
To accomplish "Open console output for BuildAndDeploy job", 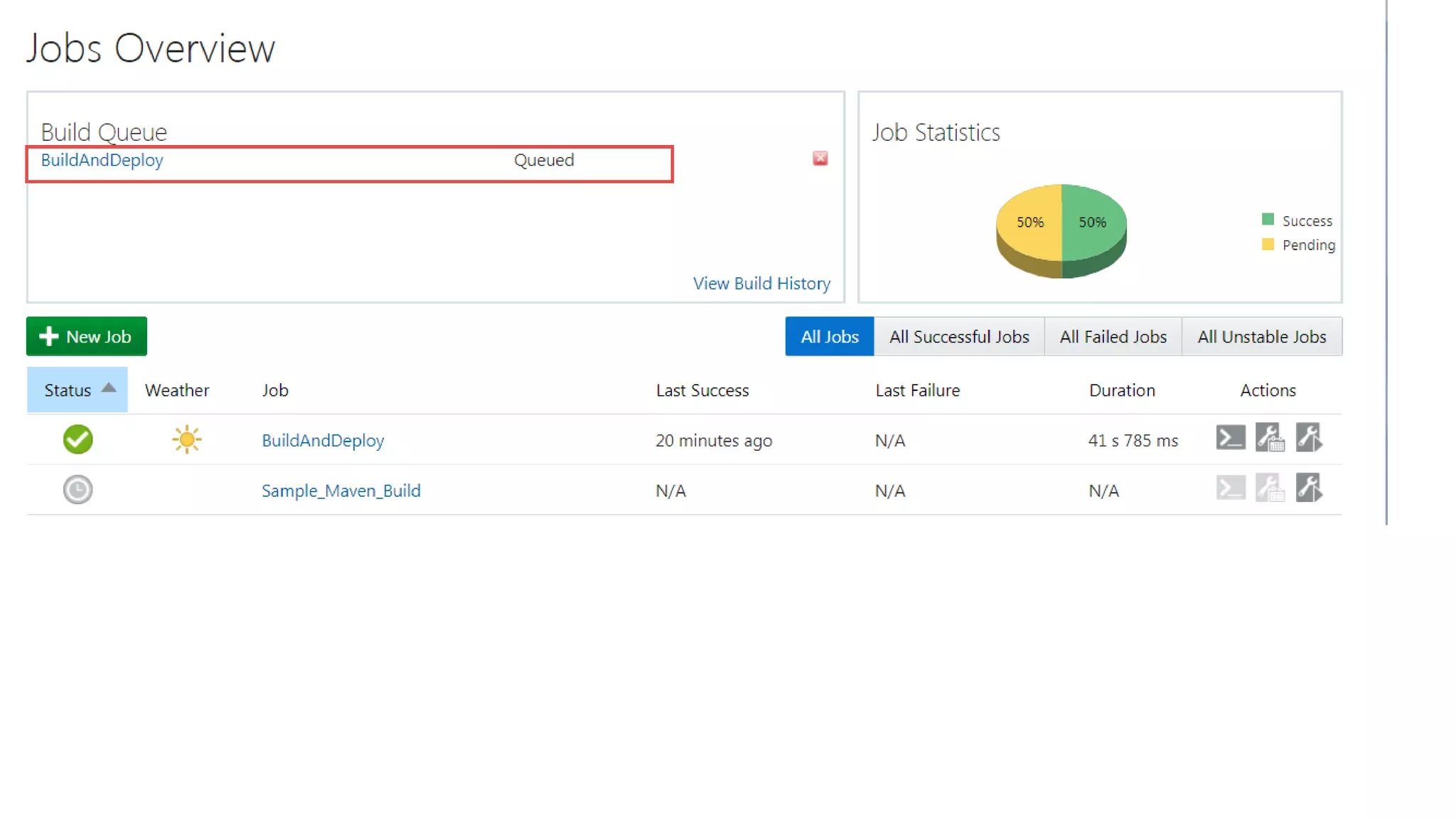I will 1231,438.
